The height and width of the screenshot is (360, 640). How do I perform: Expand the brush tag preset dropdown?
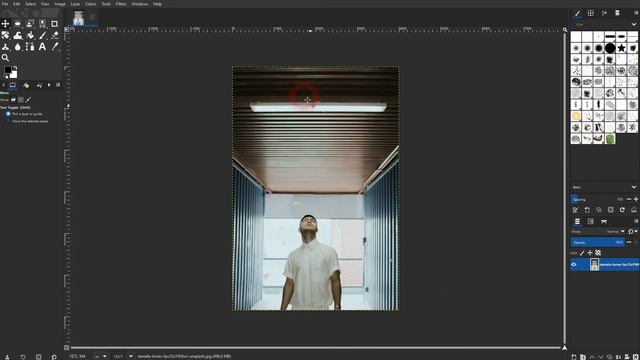pyautogui.click(x=633, y=187)
